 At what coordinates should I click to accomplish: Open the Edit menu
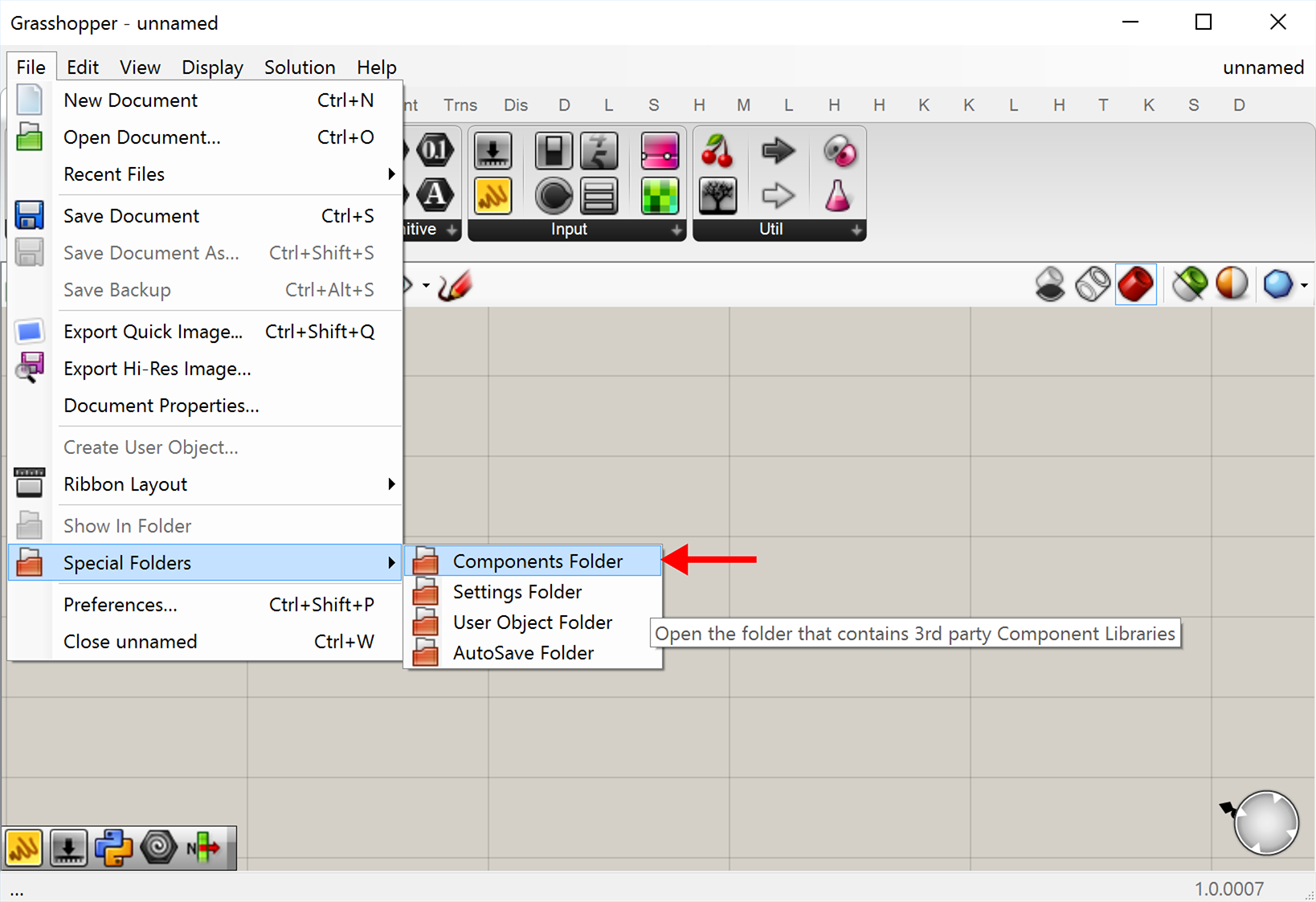pyautogui.click(x=83, y=67)
